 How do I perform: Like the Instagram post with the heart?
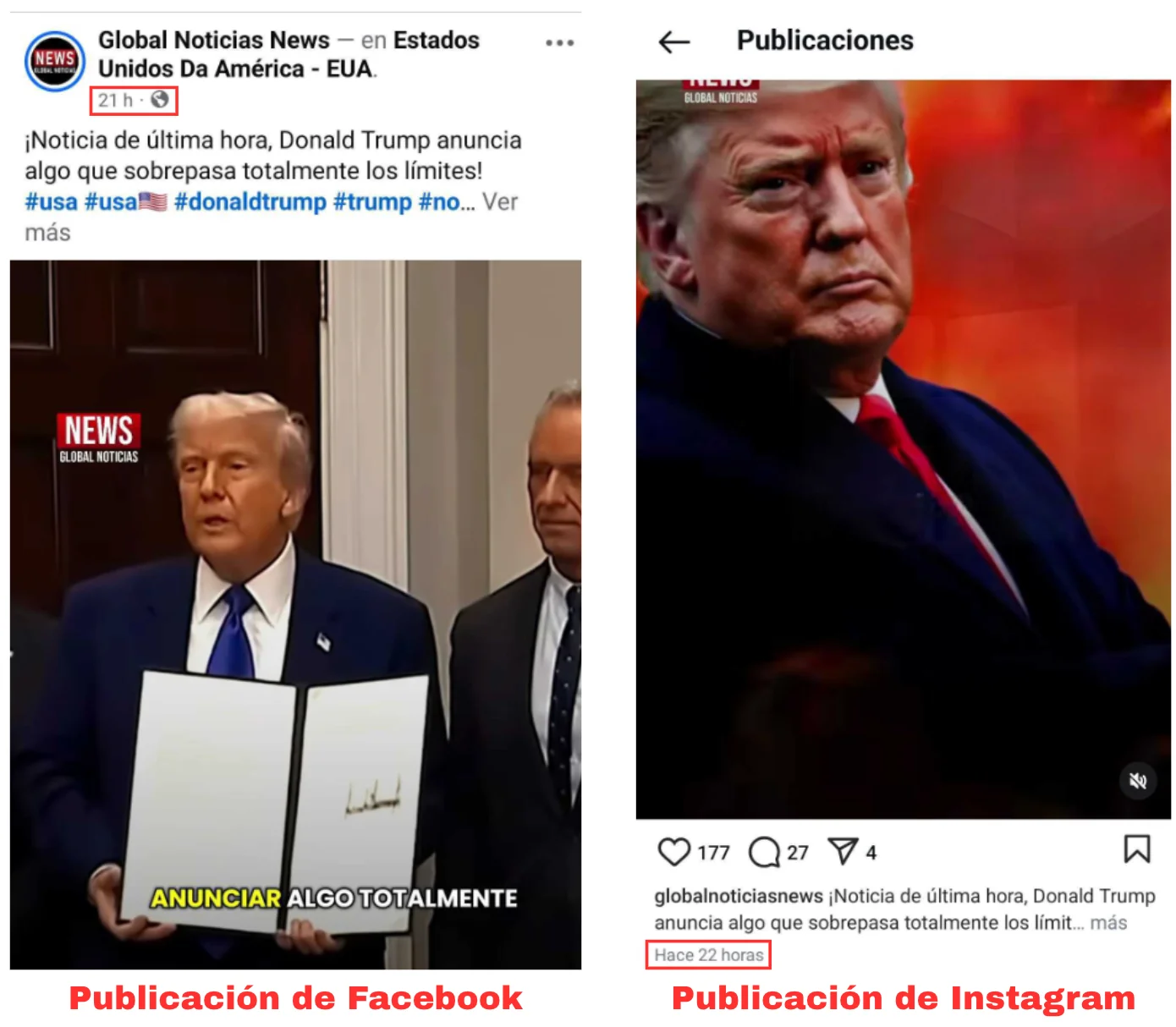tap(674, 851)
